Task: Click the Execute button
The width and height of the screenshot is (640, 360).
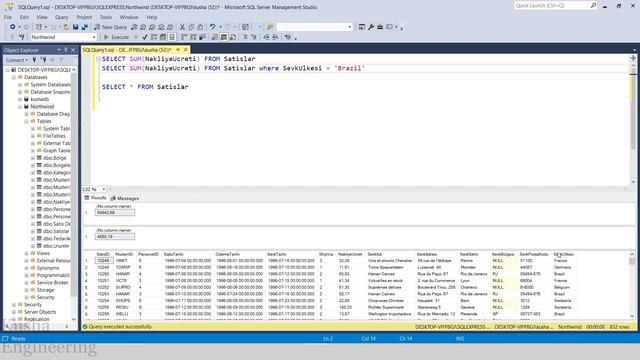Action: (116, 37)
